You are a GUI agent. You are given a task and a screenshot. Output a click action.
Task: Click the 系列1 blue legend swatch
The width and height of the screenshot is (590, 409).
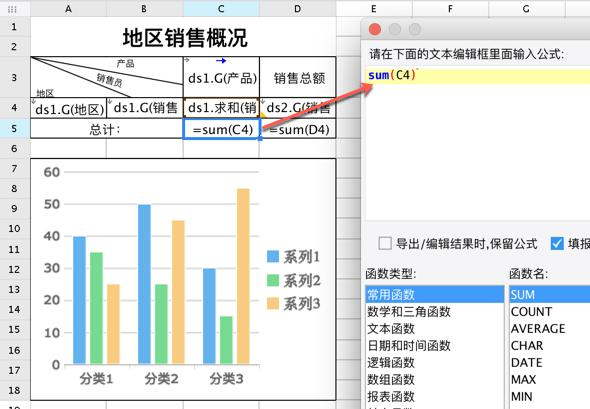[273, 256]
